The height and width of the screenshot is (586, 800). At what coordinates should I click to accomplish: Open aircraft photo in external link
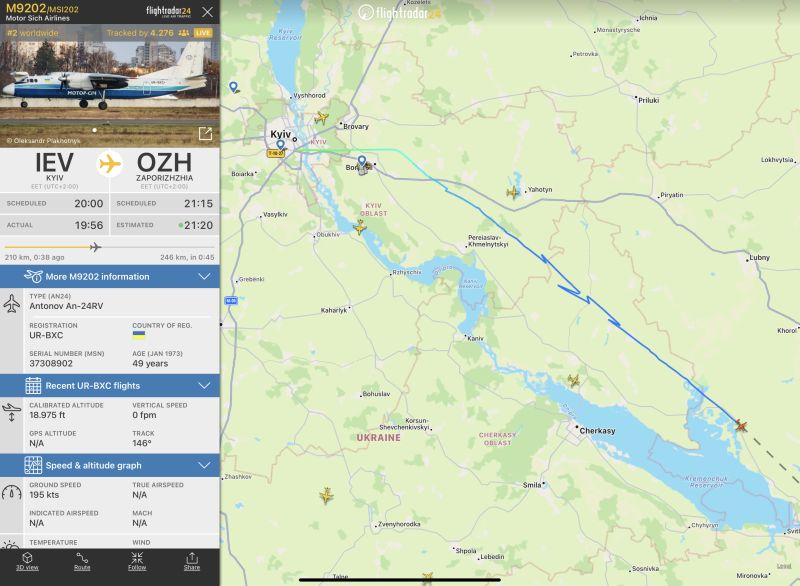(x=205, y=134)
